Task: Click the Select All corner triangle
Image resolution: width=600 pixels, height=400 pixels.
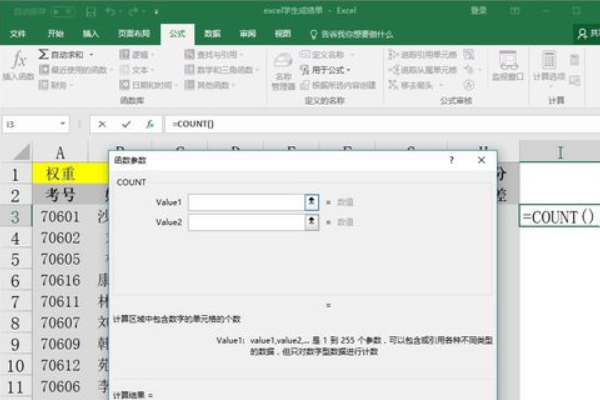Action: (22, 152)
